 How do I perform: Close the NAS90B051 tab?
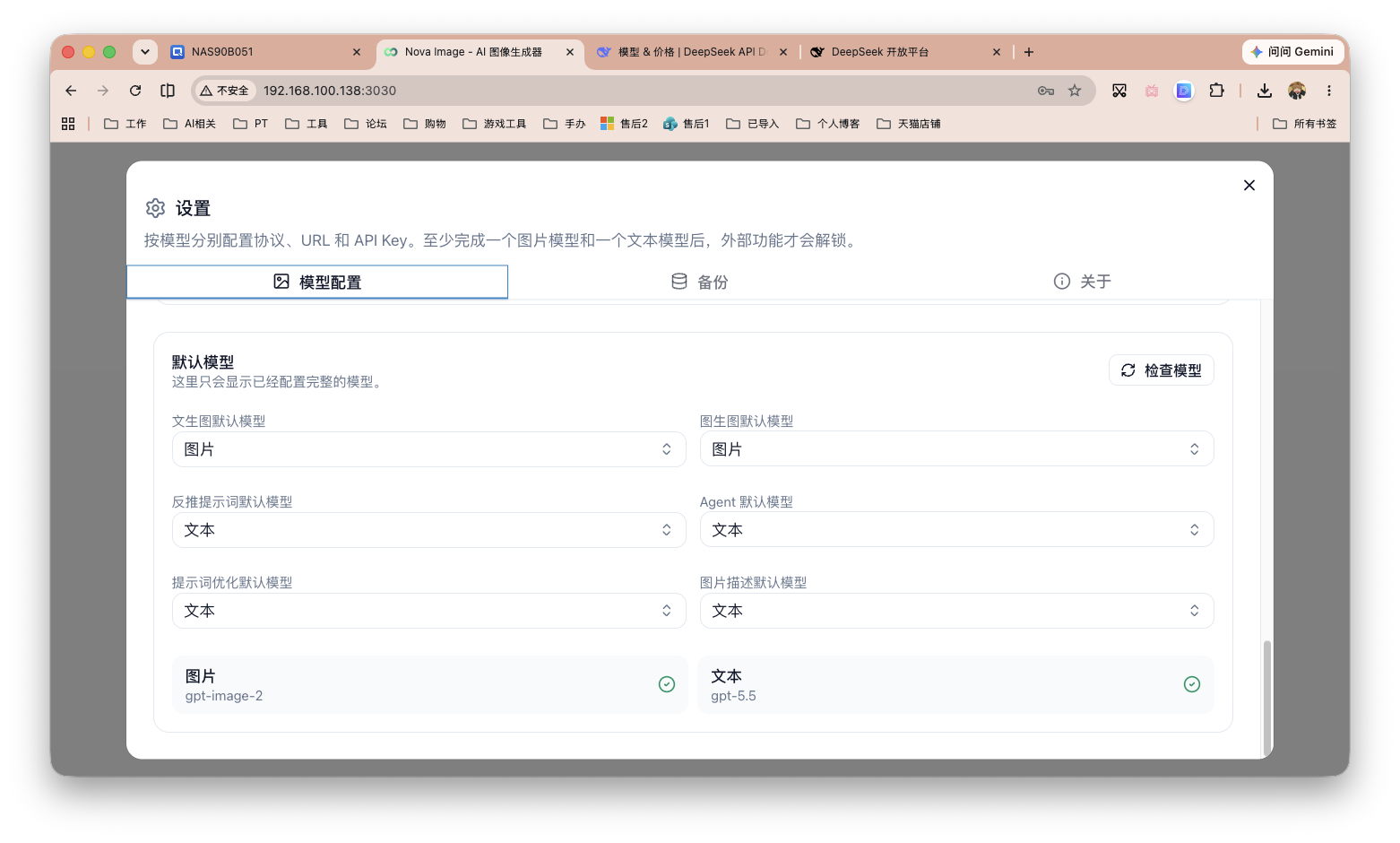tap(357, 52)
